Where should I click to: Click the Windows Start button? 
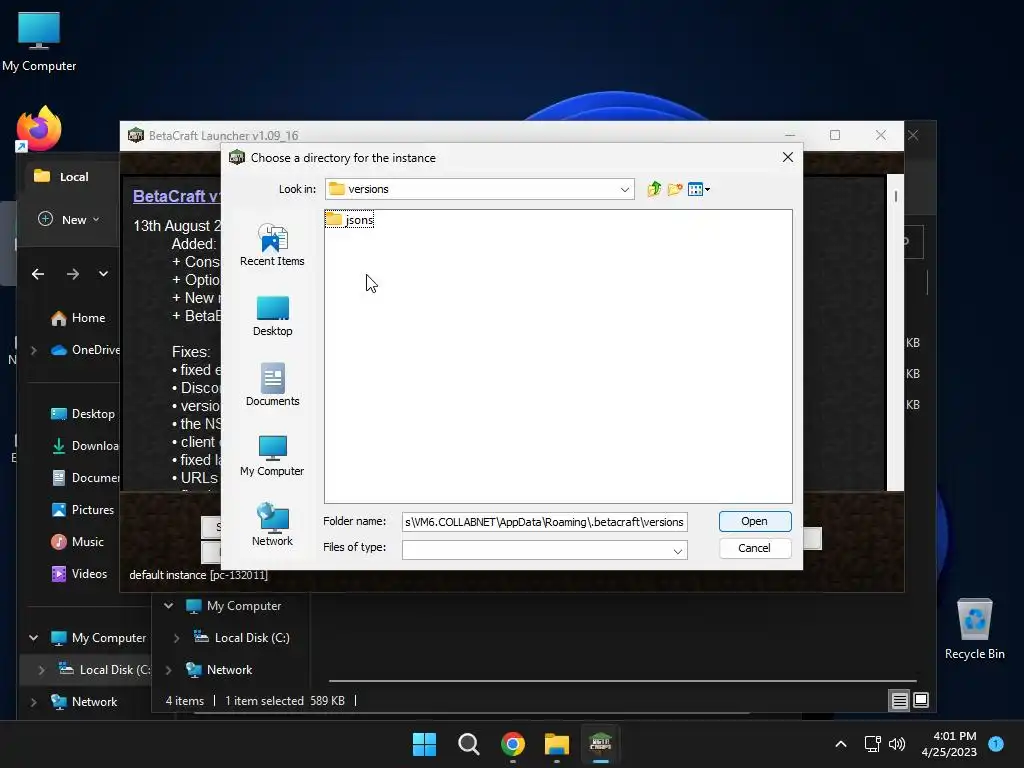[424, 744]
